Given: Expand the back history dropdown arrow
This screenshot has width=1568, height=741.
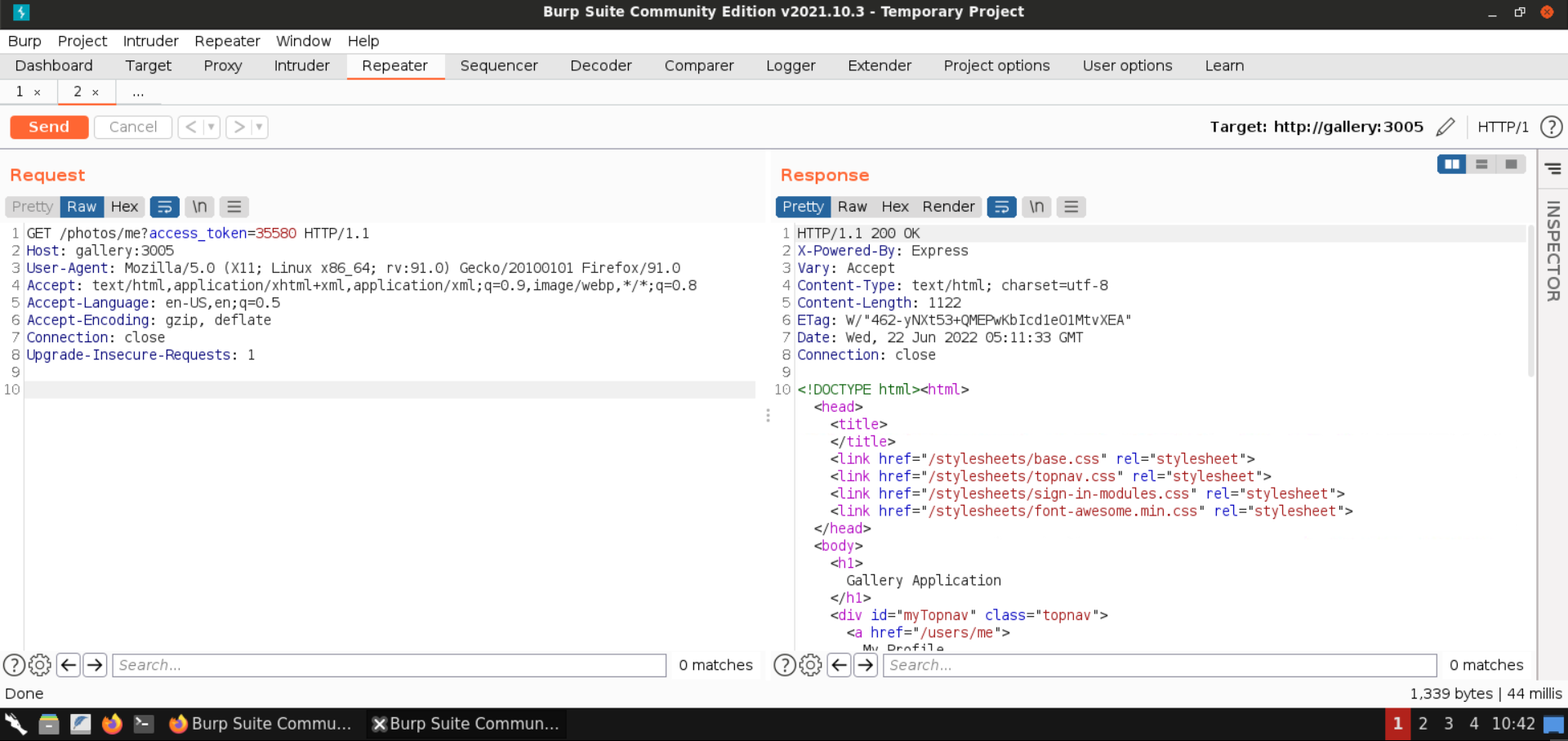Looking at the screenshot, I should [212, 127].
